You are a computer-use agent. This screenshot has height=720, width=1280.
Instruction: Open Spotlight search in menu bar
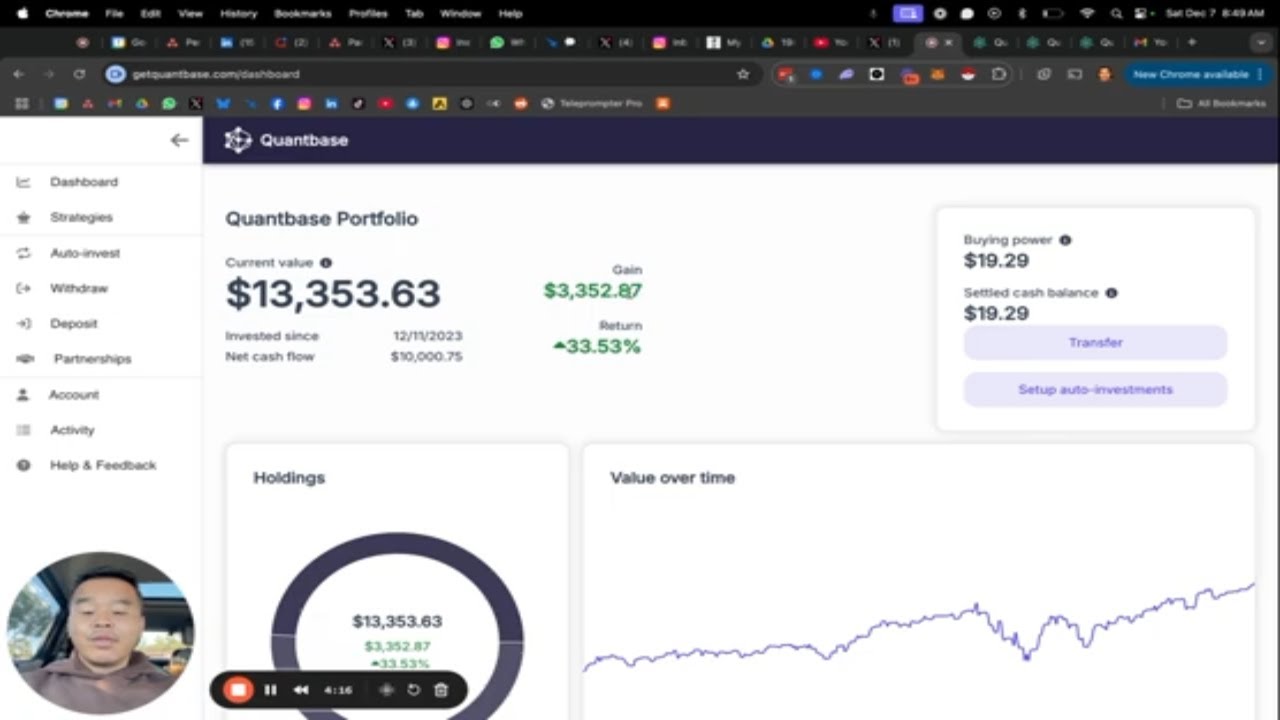tap(1116, 14)
